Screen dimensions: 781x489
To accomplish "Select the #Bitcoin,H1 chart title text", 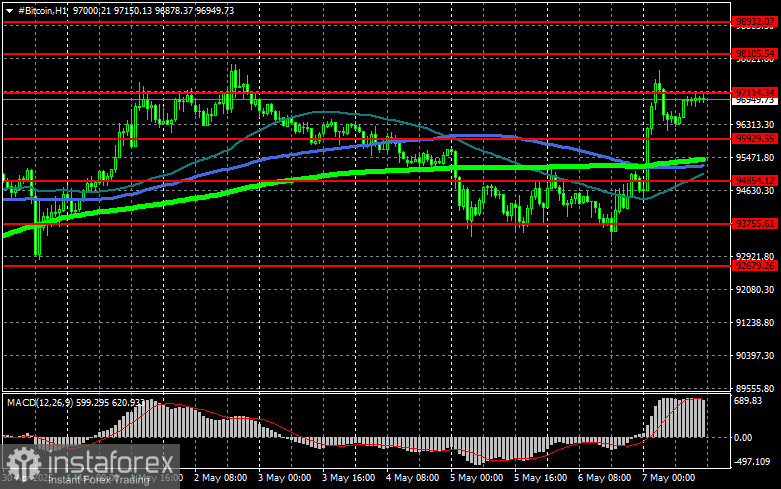I will click(x=42, y=10).
